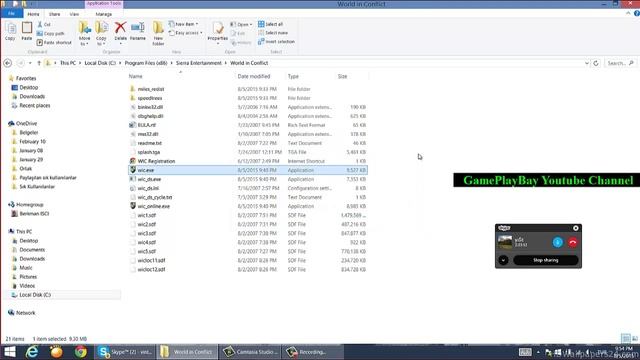
Task: Open the New item dropdown
Action: pyautogui.click(x=184, y=24)
